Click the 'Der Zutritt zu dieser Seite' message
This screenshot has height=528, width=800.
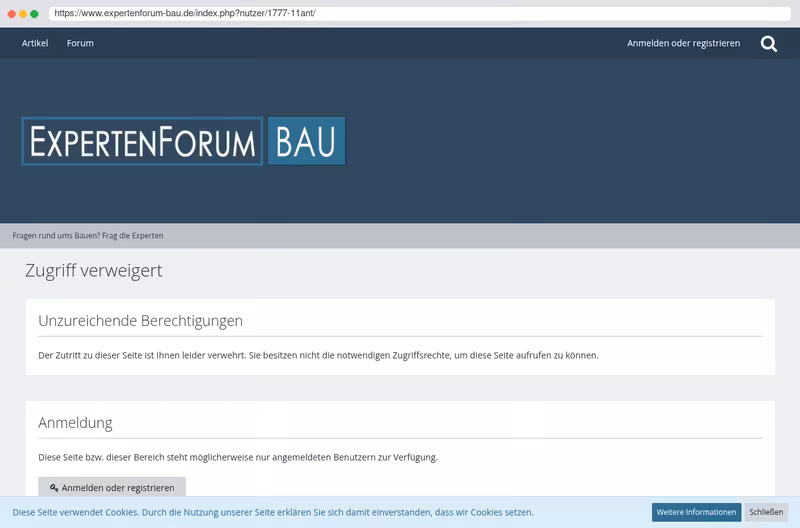tap(318, 355)
